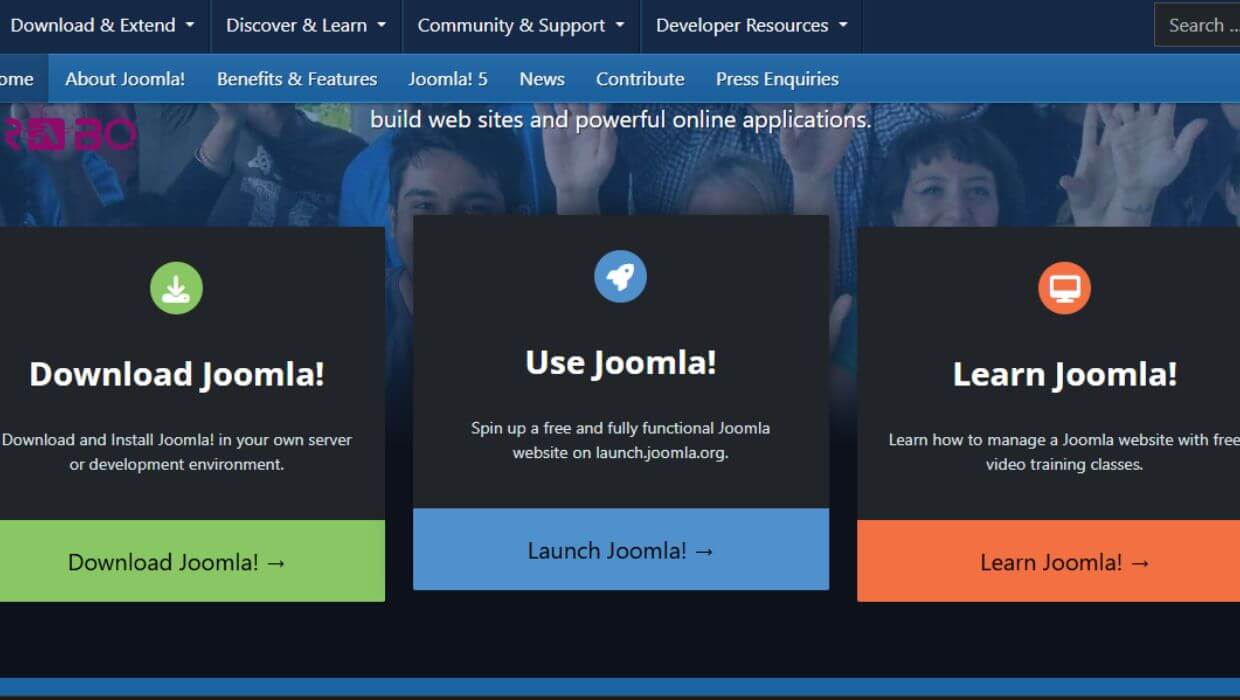Image resolution: width=1240 pixels, height=700 pixels.
Task: Click the 'Download and Install Joomla!' description
Action: (177, 452)
